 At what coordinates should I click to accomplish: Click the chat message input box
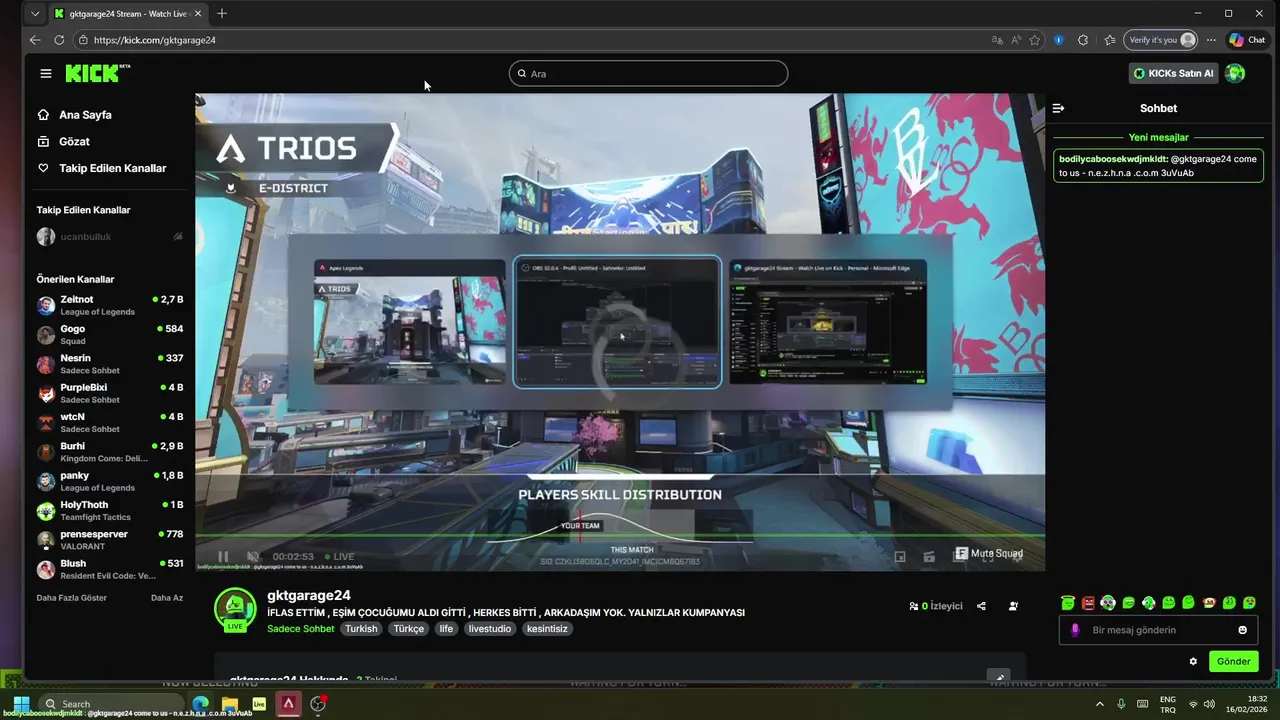[x=1160, y=630]
